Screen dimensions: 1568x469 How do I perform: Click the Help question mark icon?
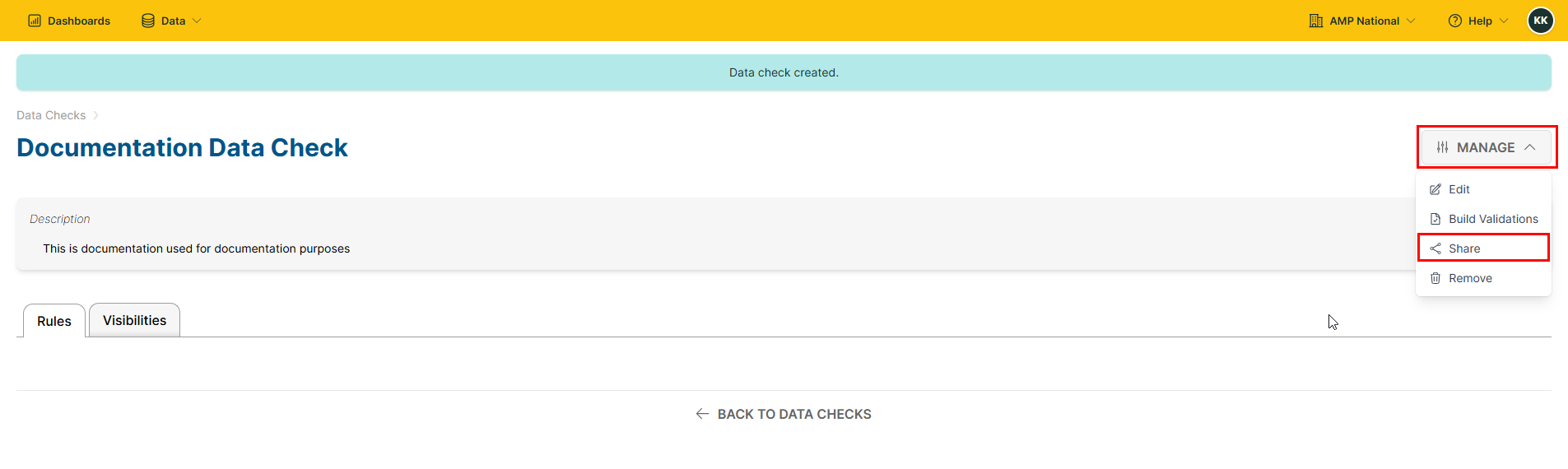pos(1455,21)
